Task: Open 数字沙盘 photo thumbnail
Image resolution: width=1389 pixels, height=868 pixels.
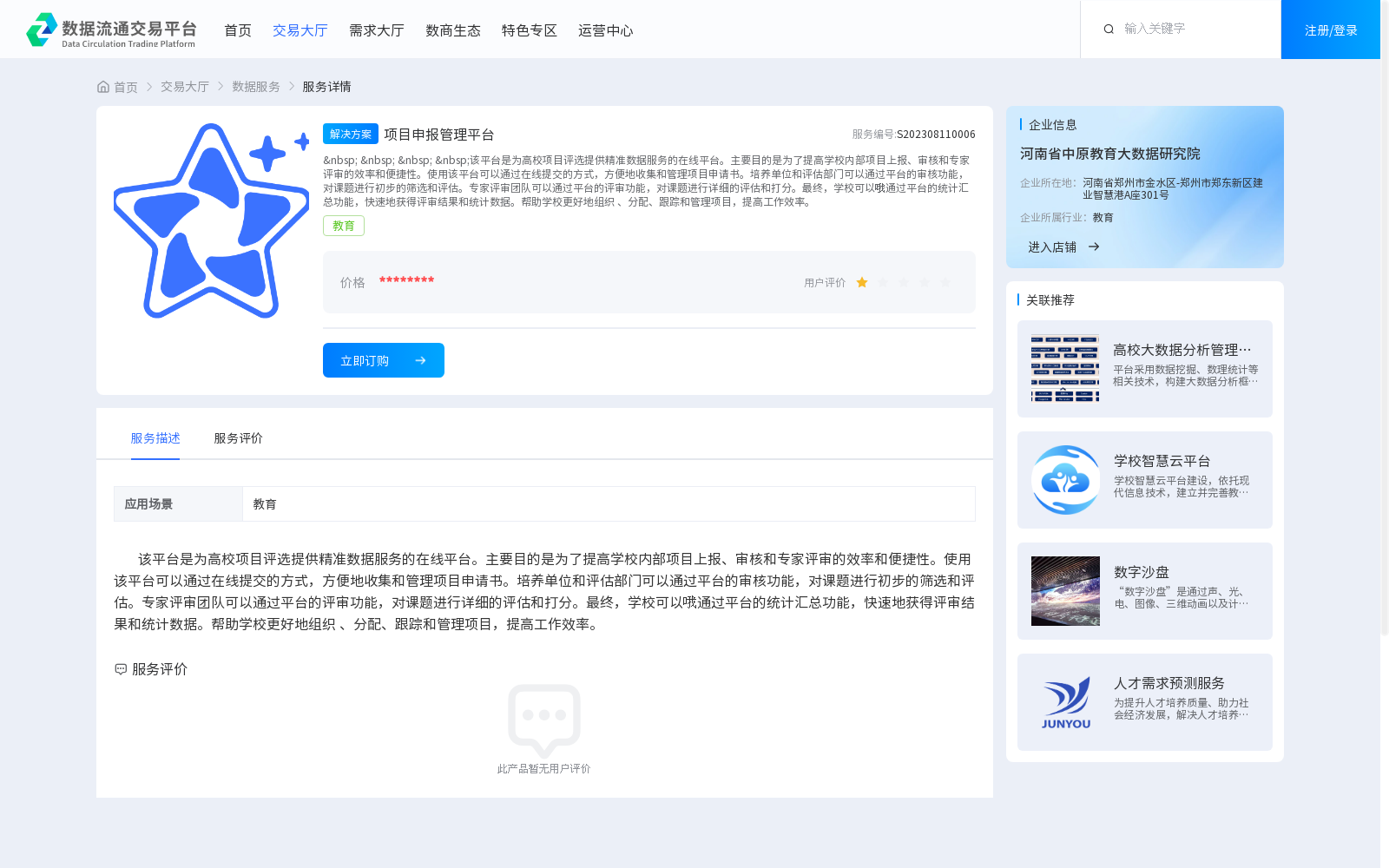Action: coord(1065,591)
